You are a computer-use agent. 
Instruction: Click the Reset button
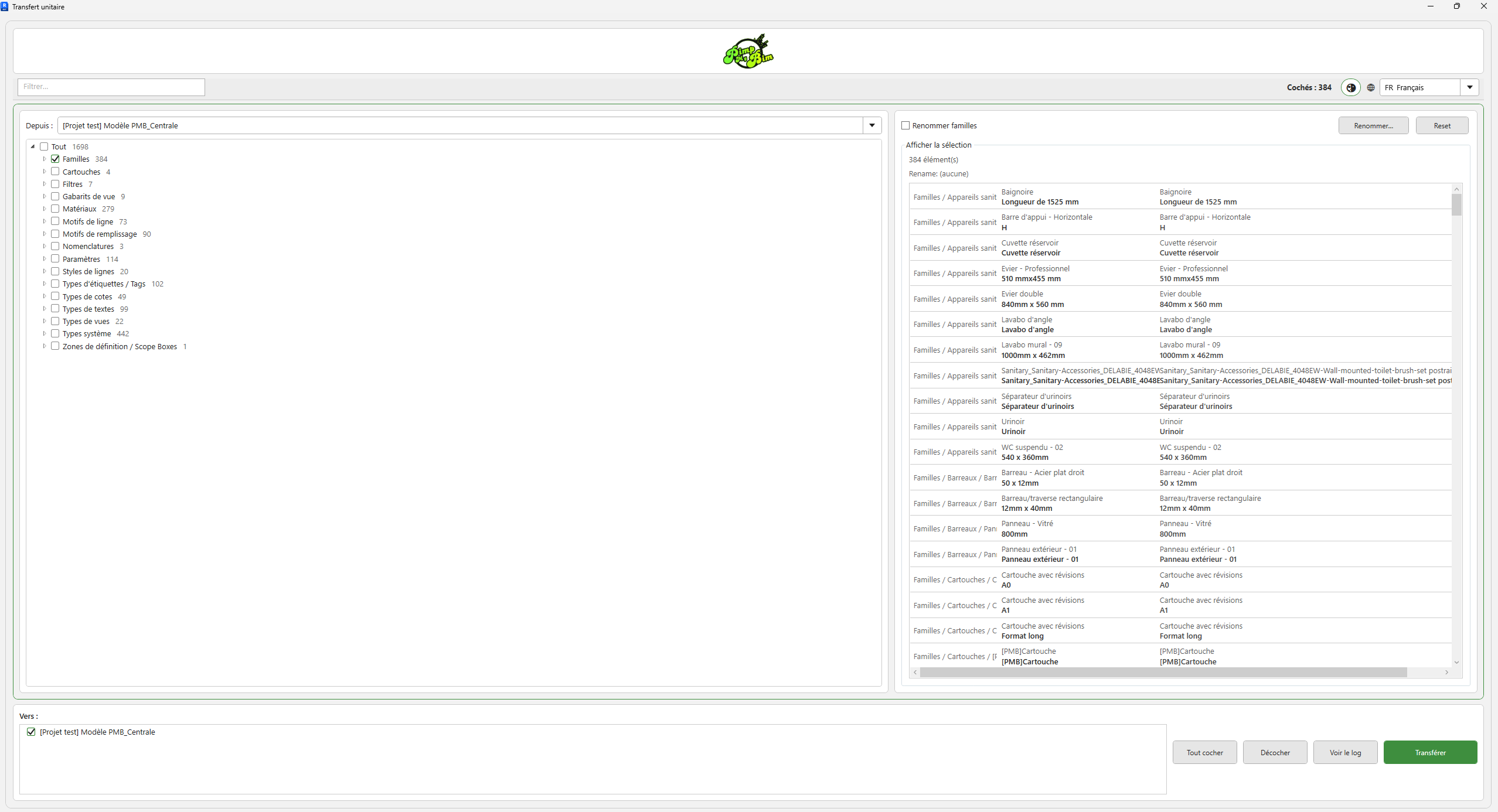coord(1442,125)
